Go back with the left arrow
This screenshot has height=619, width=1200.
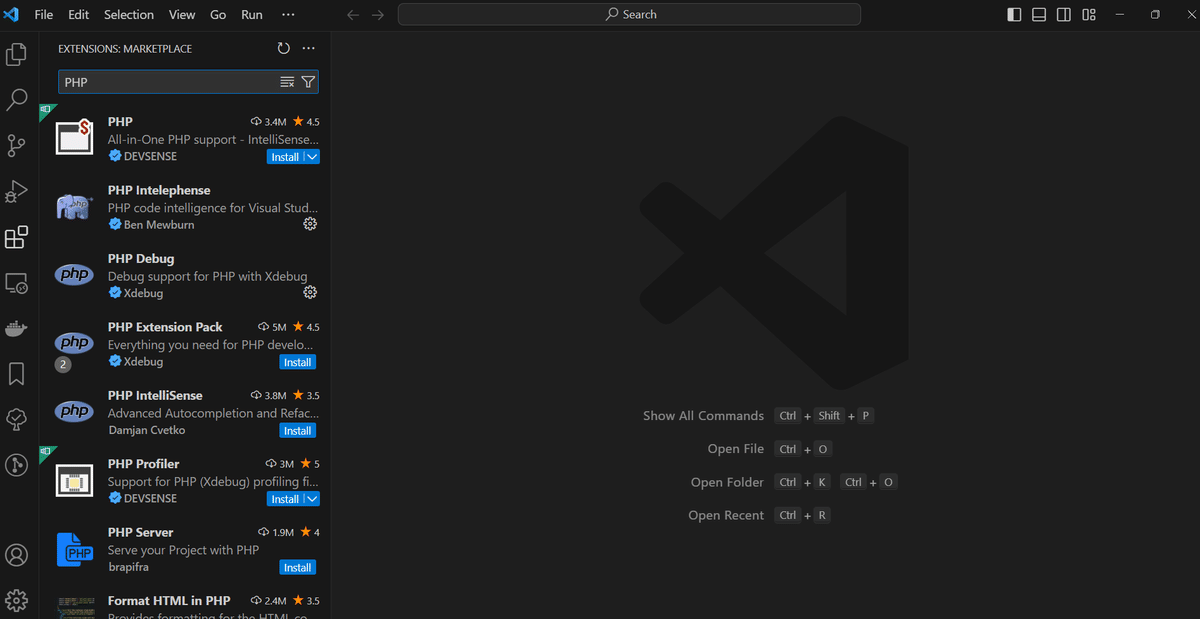(x=352, y=15)
